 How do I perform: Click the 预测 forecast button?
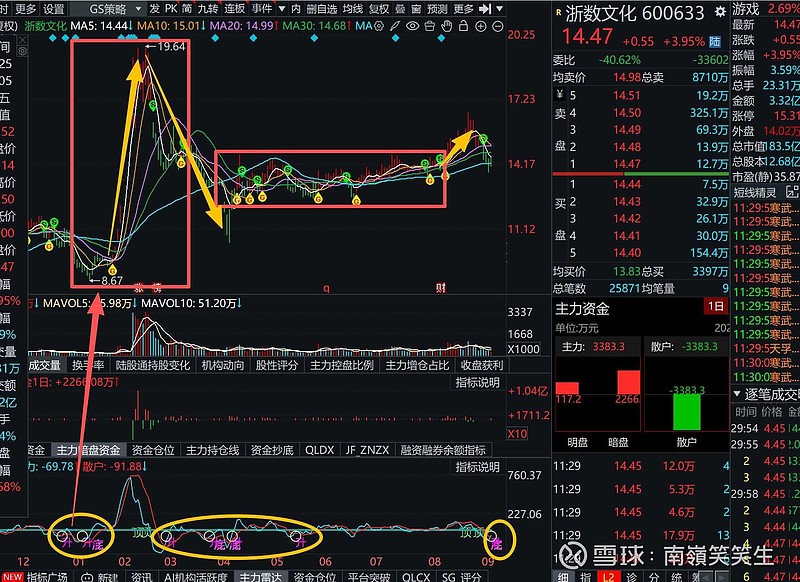(437, 9)
